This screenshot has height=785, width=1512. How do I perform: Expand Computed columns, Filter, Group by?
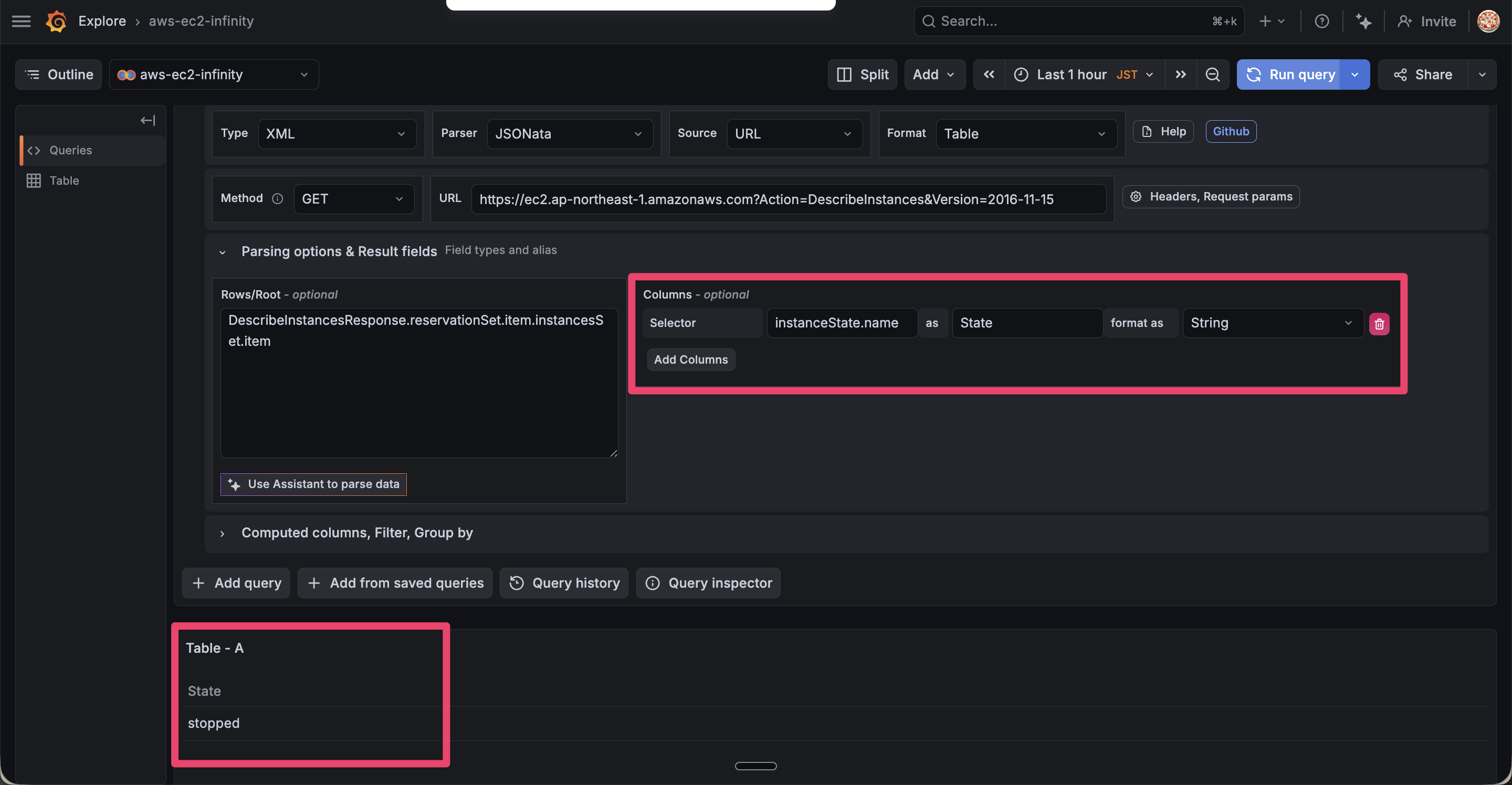point(223,533)
